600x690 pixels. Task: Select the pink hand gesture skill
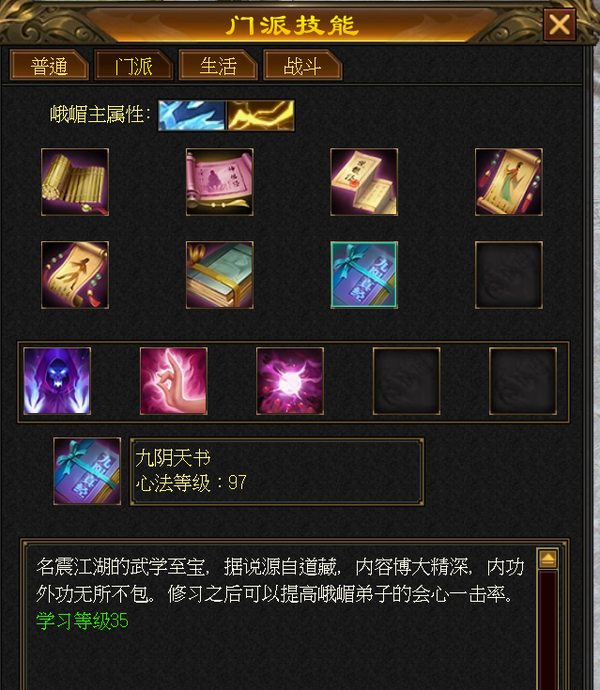click(173, 381)
